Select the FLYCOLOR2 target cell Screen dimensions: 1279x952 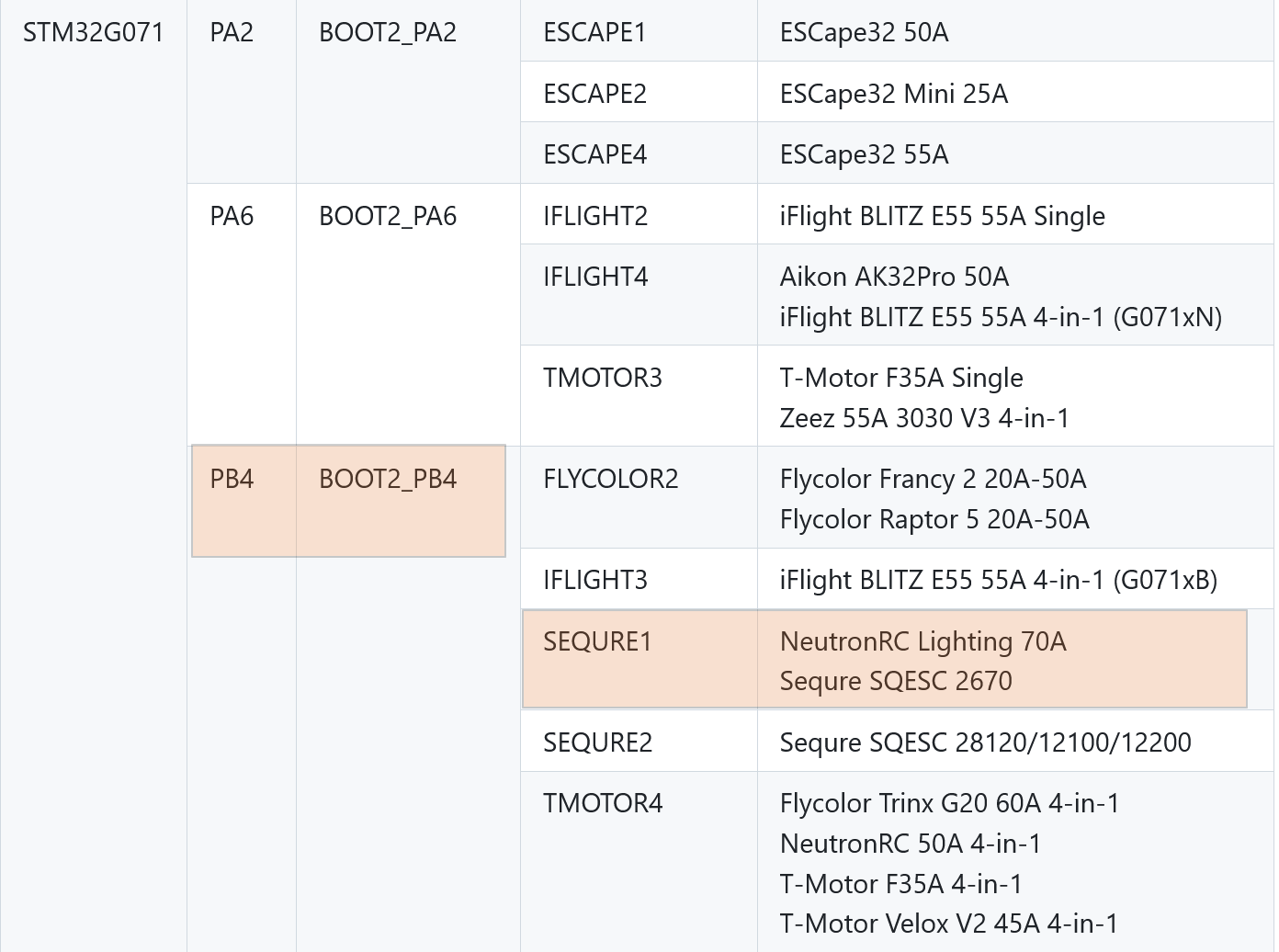coord(639,497)
